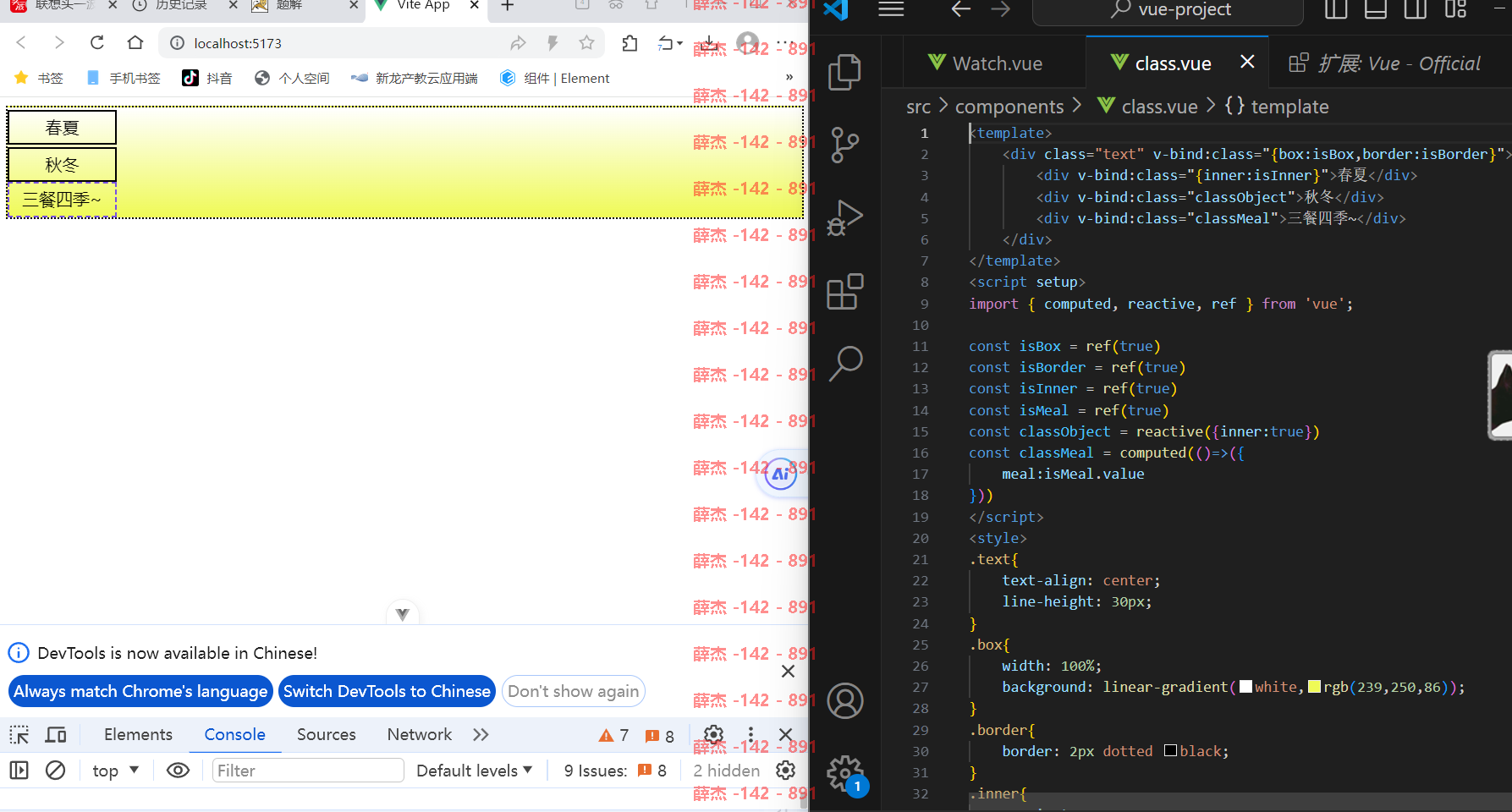Reload the browser page

97,42
